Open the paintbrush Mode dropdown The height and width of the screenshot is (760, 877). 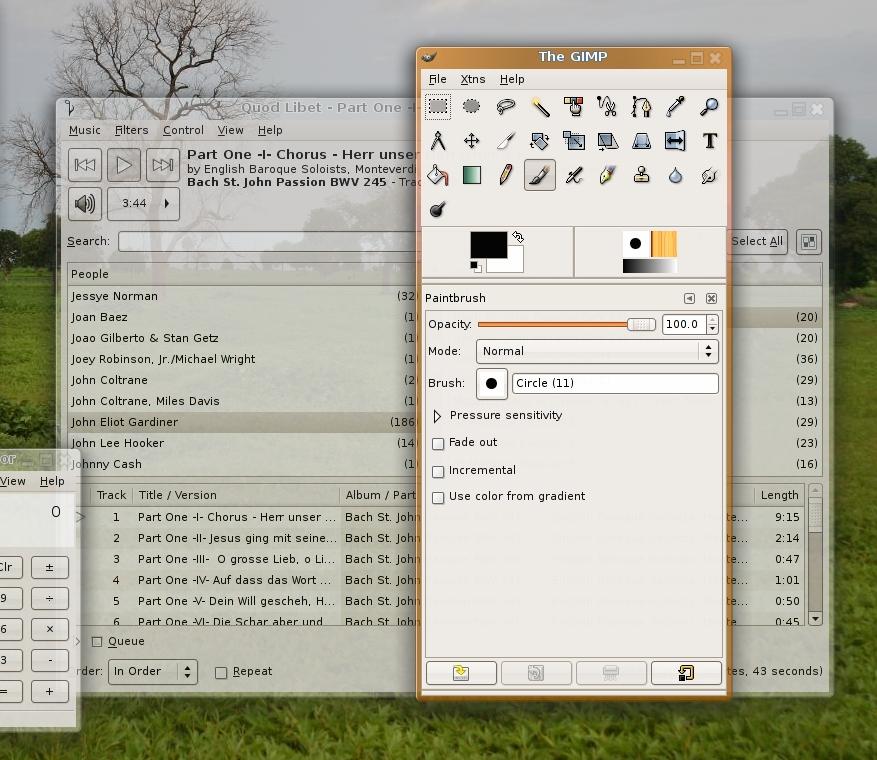pyautogui.click(x=597, y=351)
